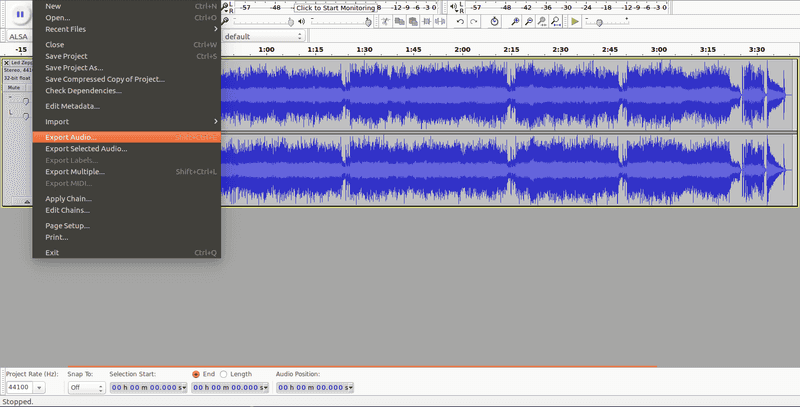Image resolution: width=800 pixels, height=407 pixels.
Task: Select the Length radio button
Action: 223,374
